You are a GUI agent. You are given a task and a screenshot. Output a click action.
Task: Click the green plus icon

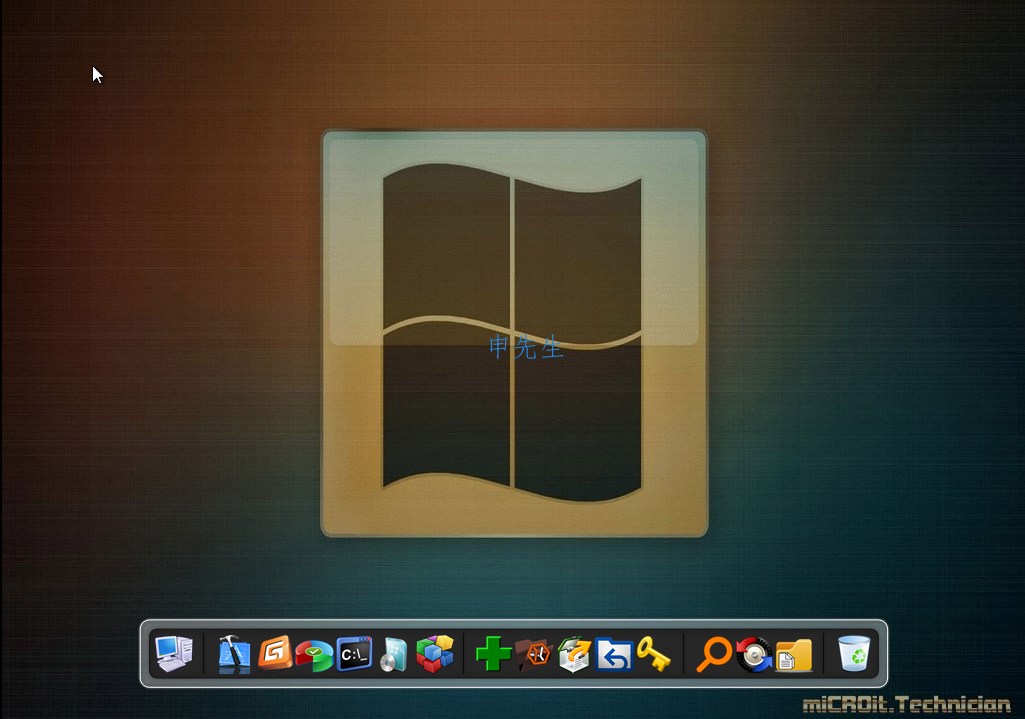pos(493,654)
